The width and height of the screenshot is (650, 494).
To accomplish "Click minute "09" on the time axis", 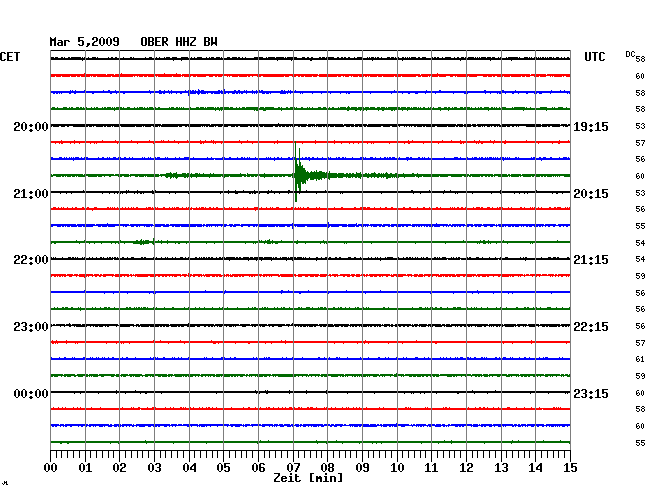I will [362, 467].
